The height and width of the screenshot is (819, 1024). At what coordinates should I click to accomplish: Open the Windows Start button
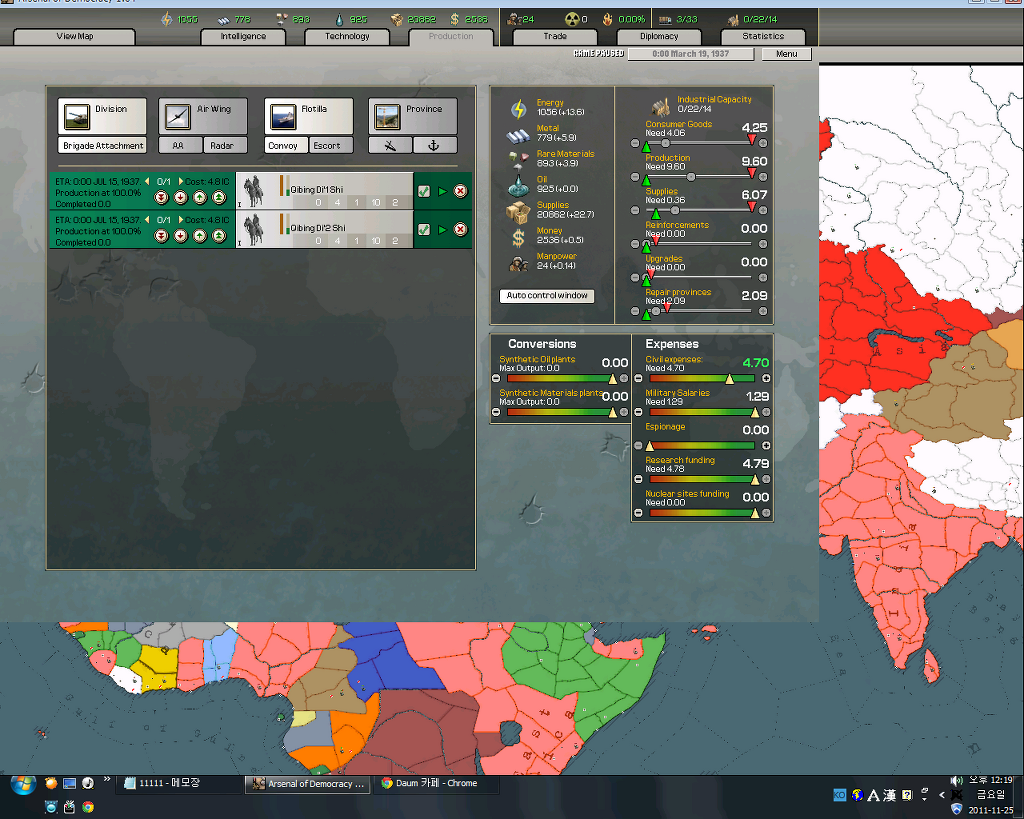[x=23, y=784]
